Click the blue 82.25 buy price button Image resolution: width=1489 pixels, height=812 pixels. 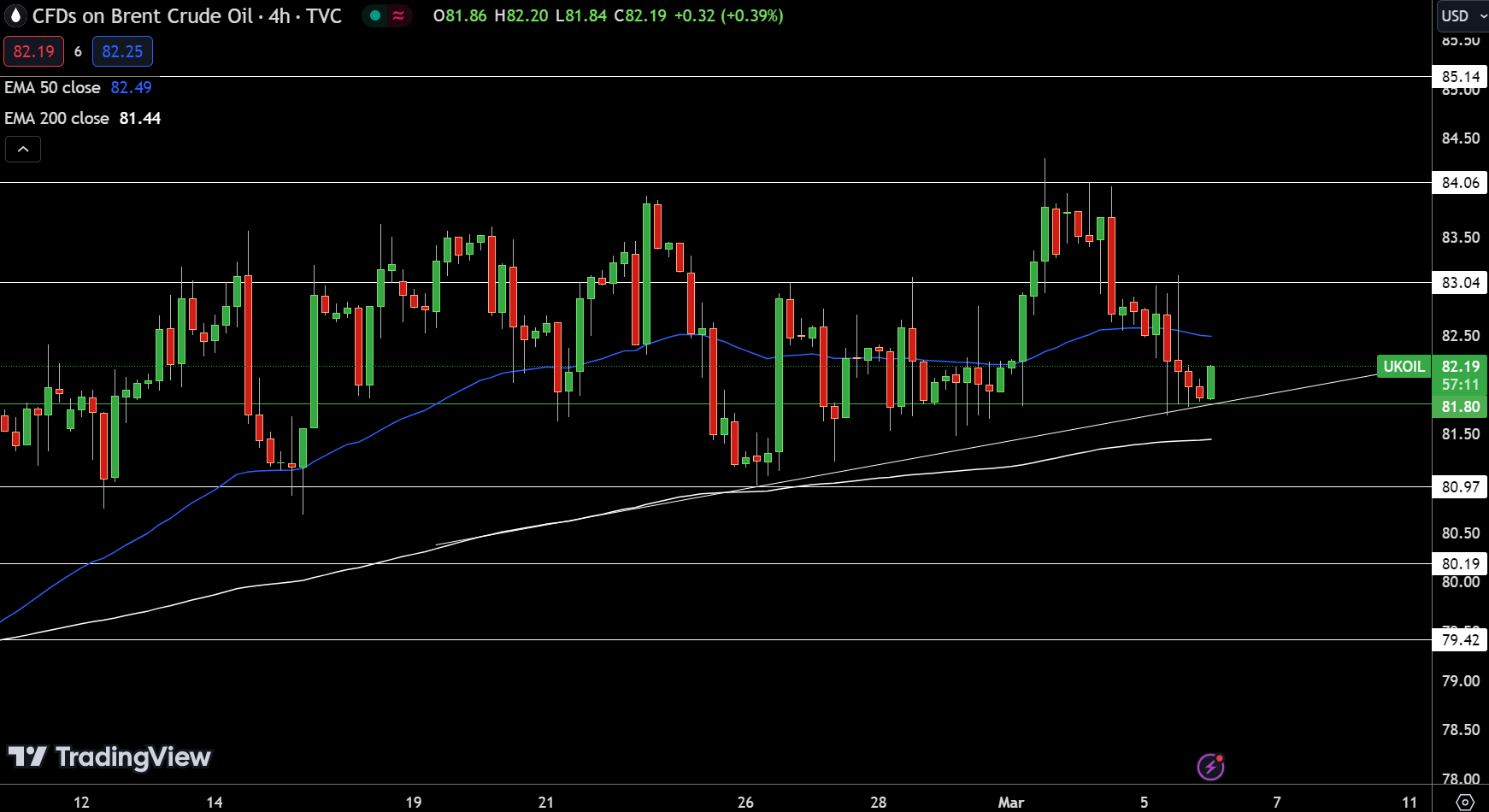coord(122,51)
